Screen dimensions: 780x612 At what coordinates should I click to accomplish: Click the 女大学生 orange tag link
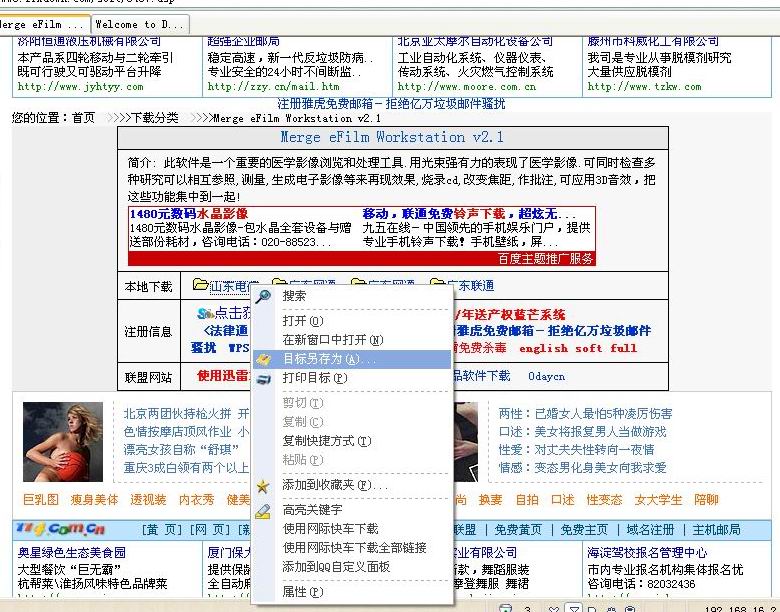pos(658,500)
